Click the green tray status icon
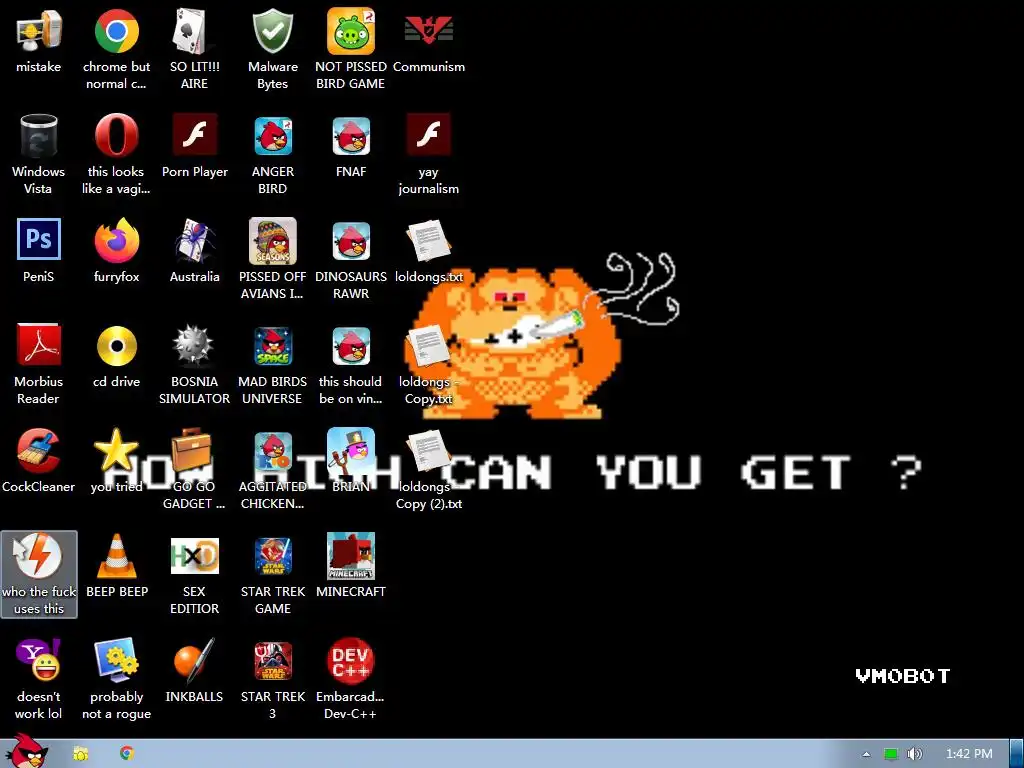Image resolution: width=1024 pixels, height=768 pixels. [891, 754]
